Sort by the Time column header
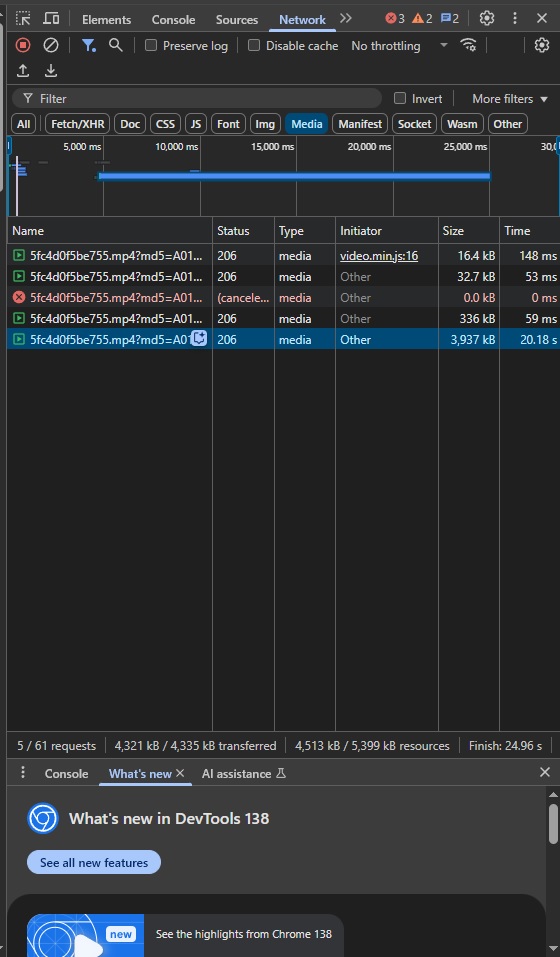Image resolution: width=560 pixels, height=957 pixels. point(529,231)
